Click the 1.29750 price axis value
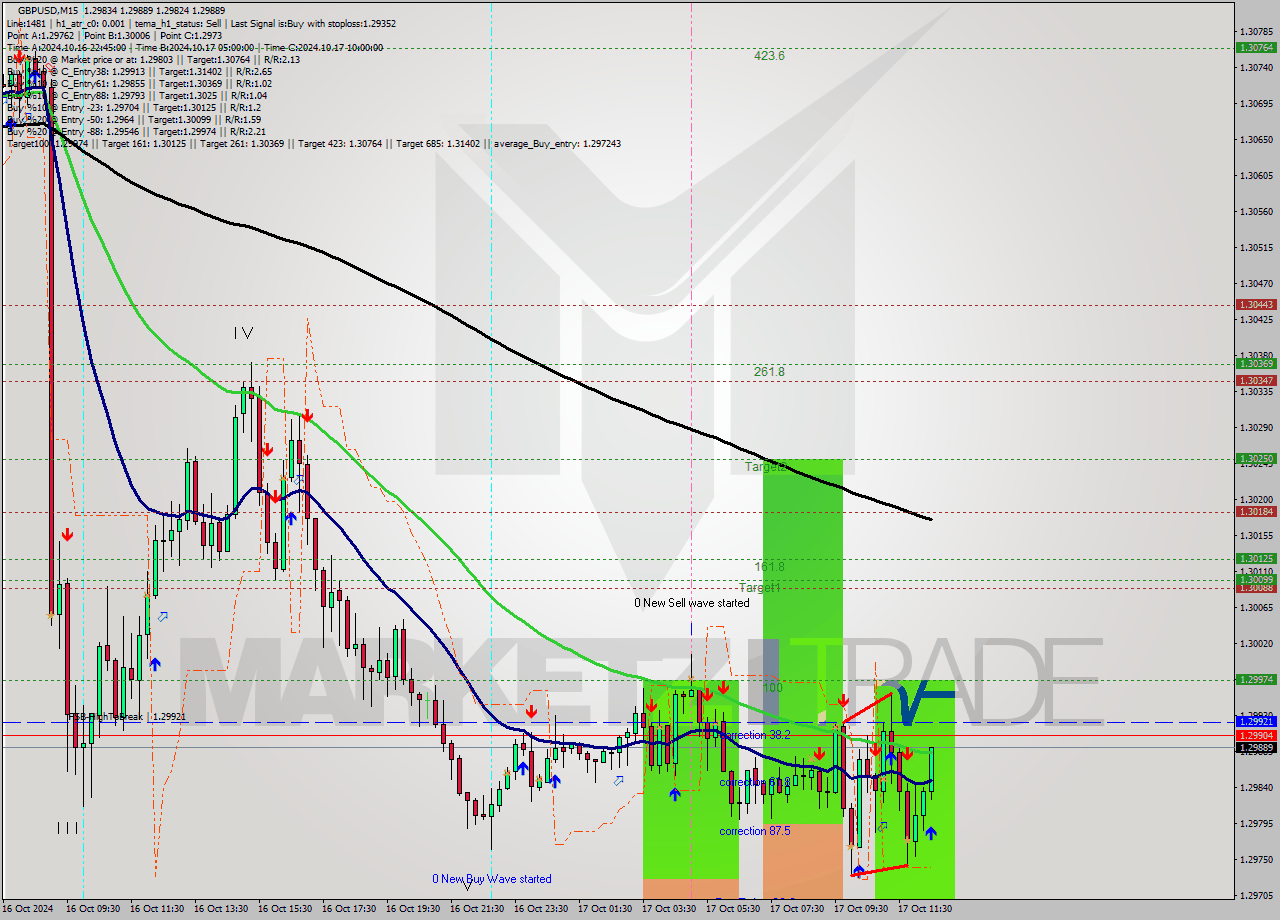The image size is (1280, 920). pyautogui.click(x=1255, y=859)
